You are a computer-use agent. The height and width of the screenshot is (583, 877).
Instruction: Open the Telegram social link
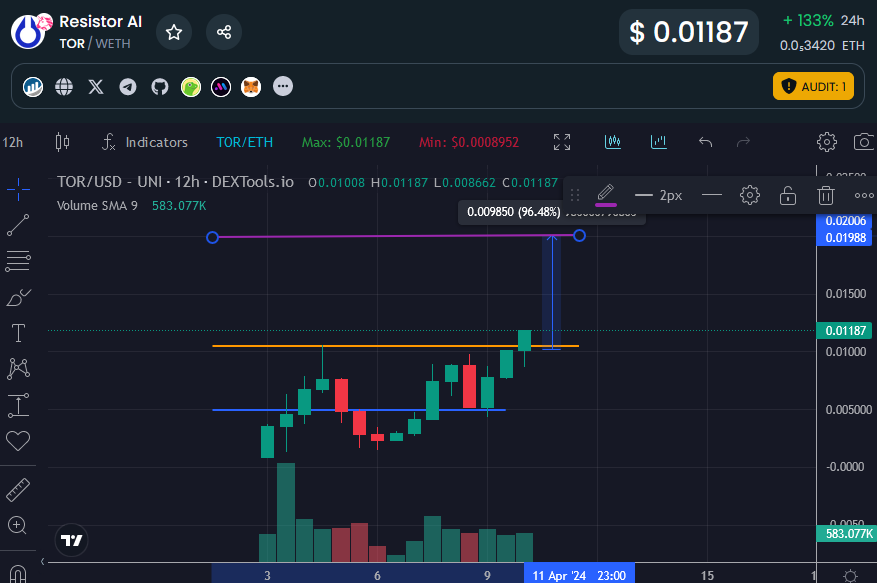pos(128,87)
